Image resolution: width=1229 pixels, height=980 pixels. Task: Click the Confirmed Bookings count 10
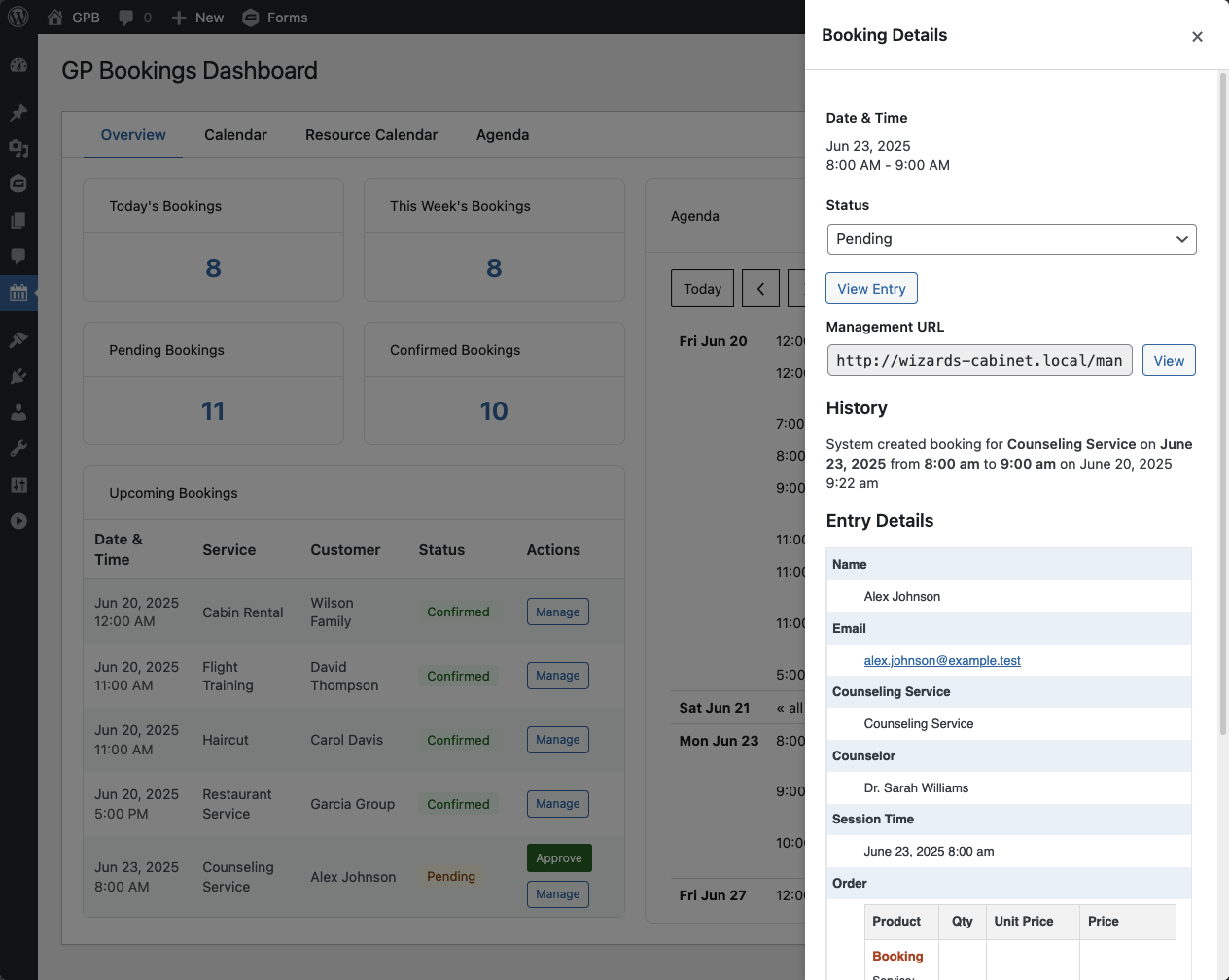pyautogui.click(x=494, y=411)
